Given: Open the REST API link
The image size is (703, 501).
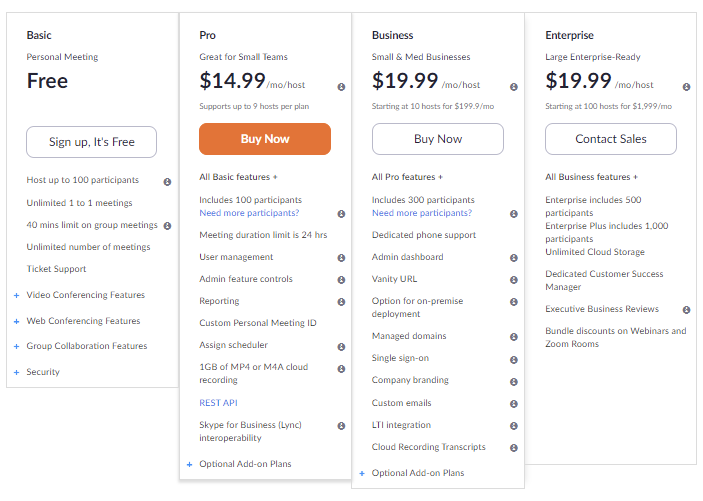Looking at the screenshot, I should click(218, 403).
